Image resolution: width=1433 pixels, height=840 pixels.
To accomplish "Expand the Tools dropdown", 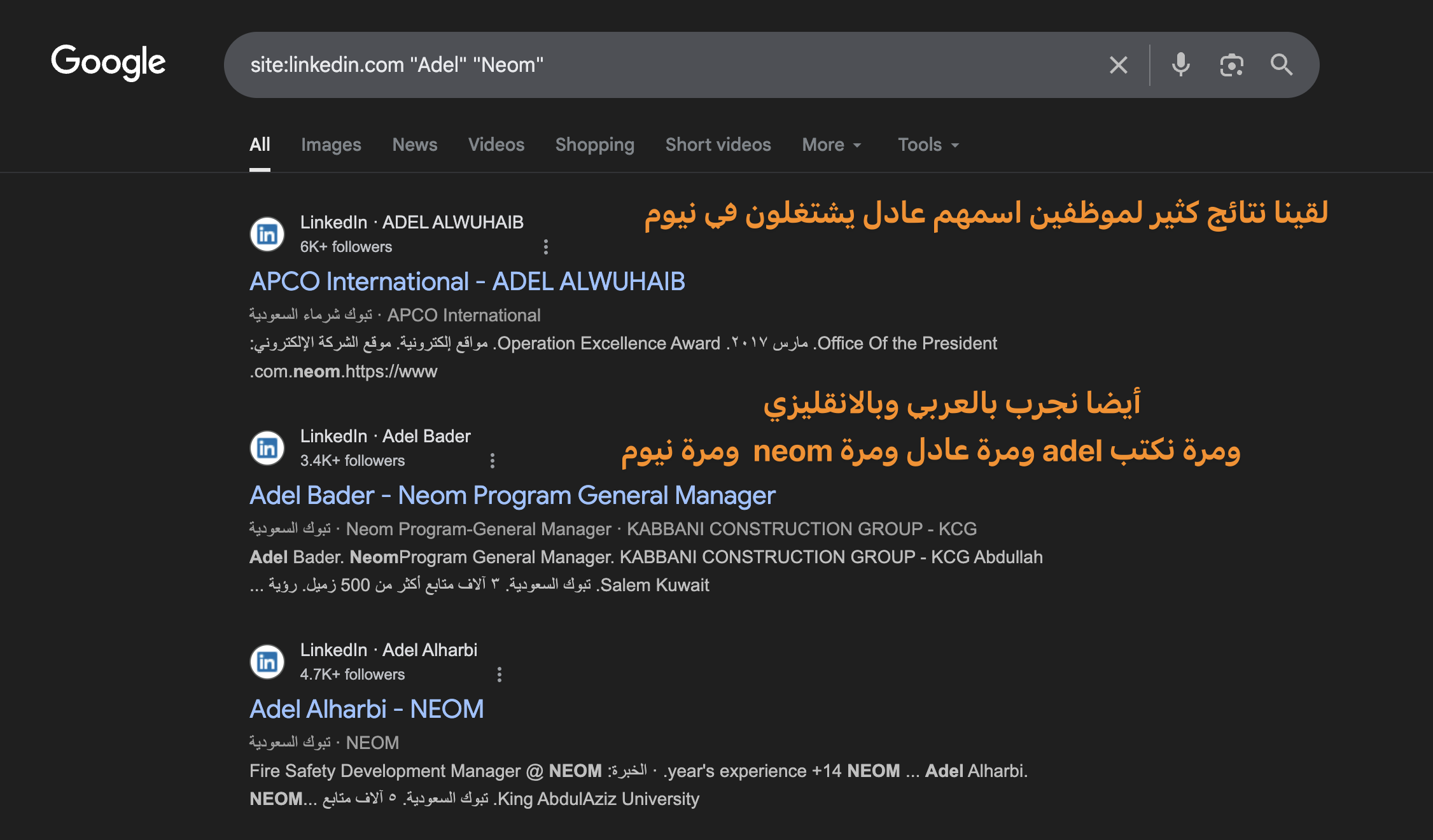I will point(928,145).
